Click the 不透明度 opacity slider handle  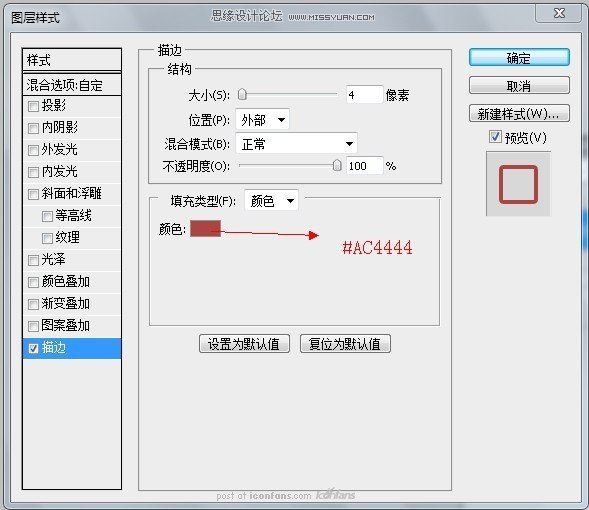tap(337, 165)
